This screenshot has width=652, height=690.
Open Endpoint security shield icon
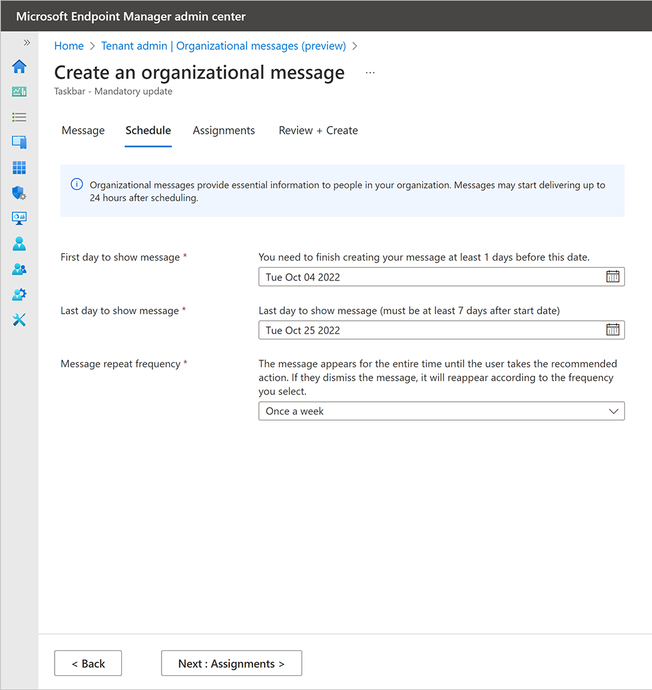point(19,193)
